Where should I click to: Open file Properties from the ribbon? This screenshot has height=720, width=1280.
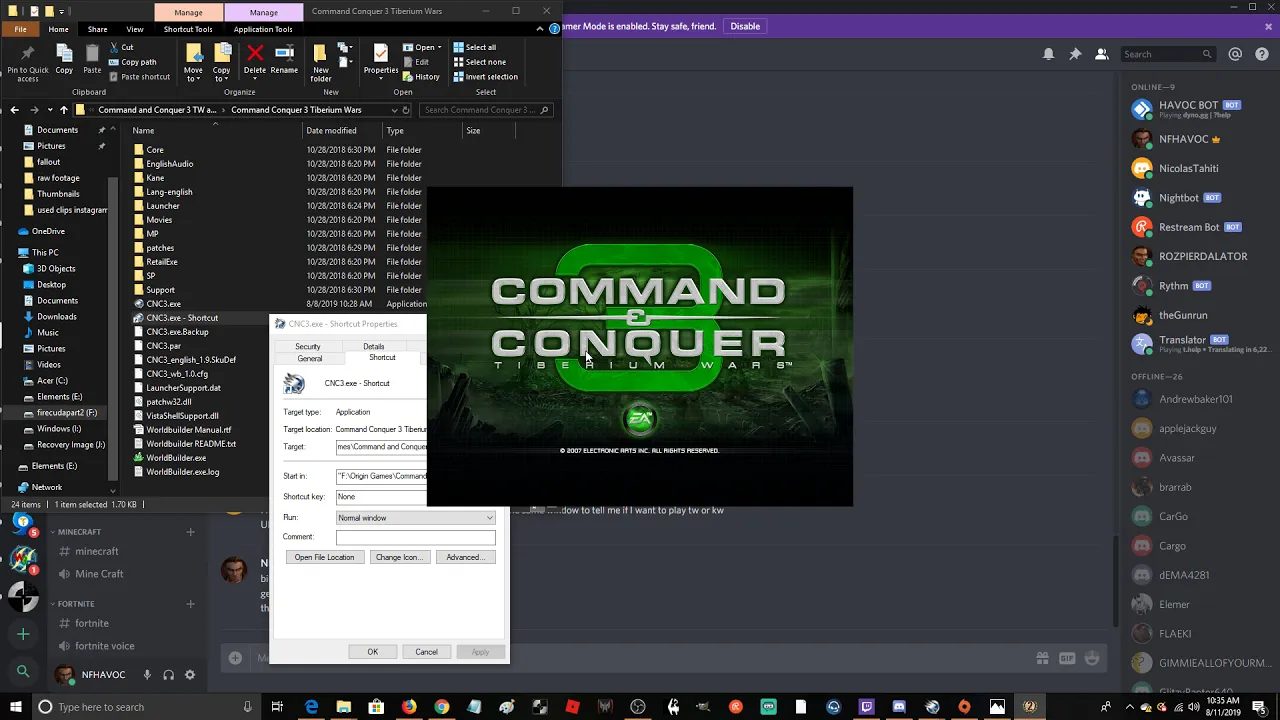pyautogui.click(x=380, y=60)
